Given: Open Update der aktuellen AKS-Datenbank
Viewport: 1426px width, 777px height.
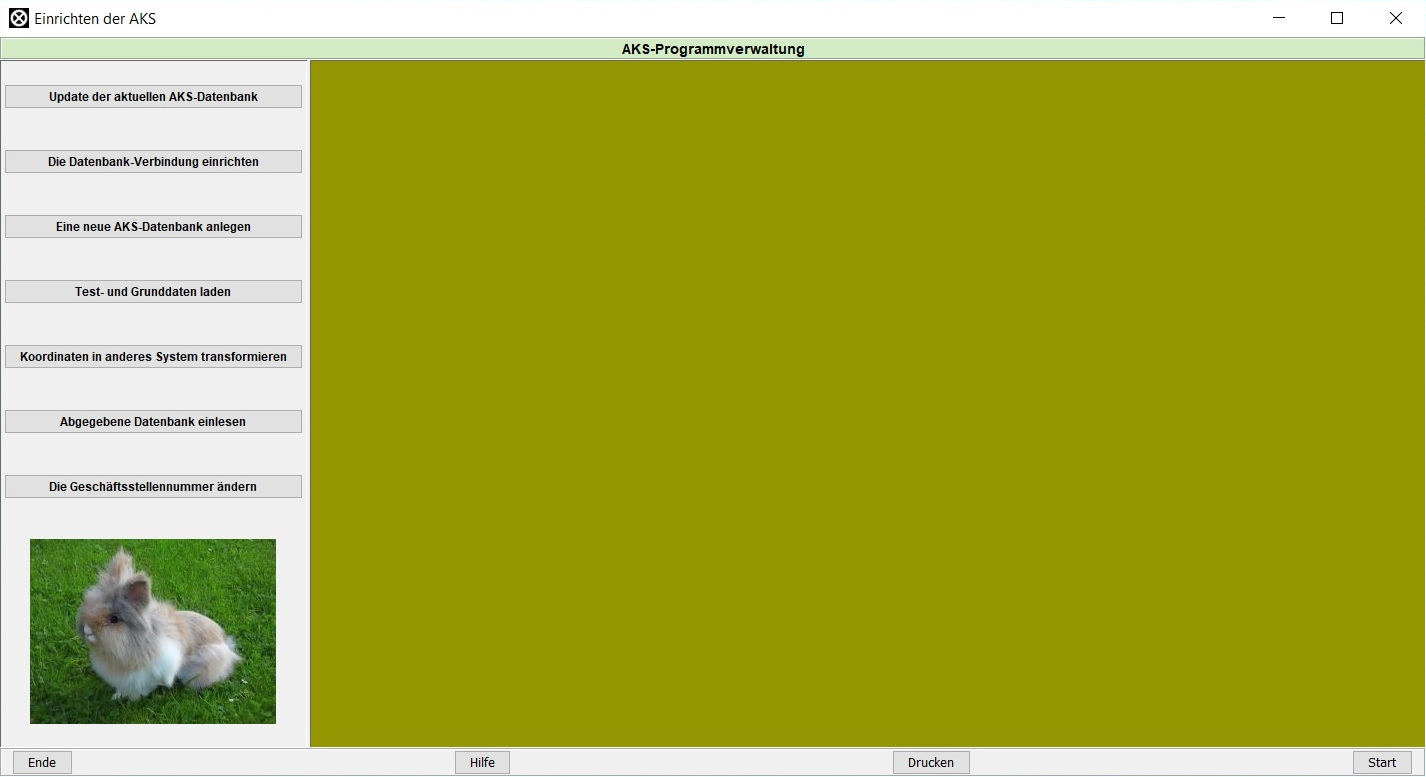Looking at the screenshot, I should click(153, 97).
